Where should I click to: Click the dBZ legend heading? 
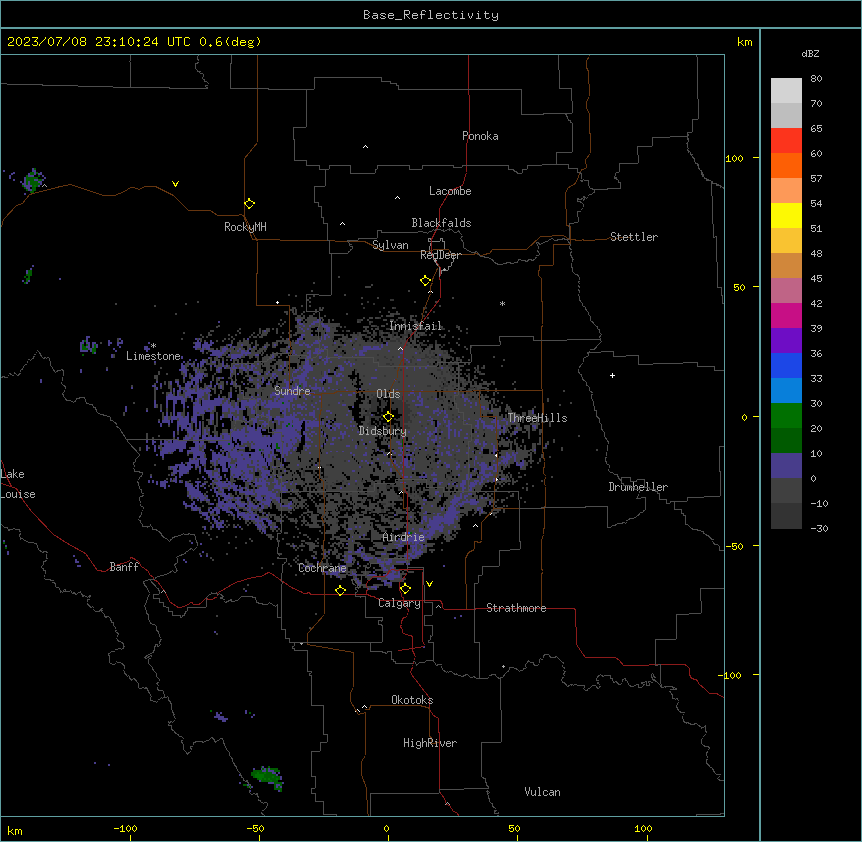(810, 54)
